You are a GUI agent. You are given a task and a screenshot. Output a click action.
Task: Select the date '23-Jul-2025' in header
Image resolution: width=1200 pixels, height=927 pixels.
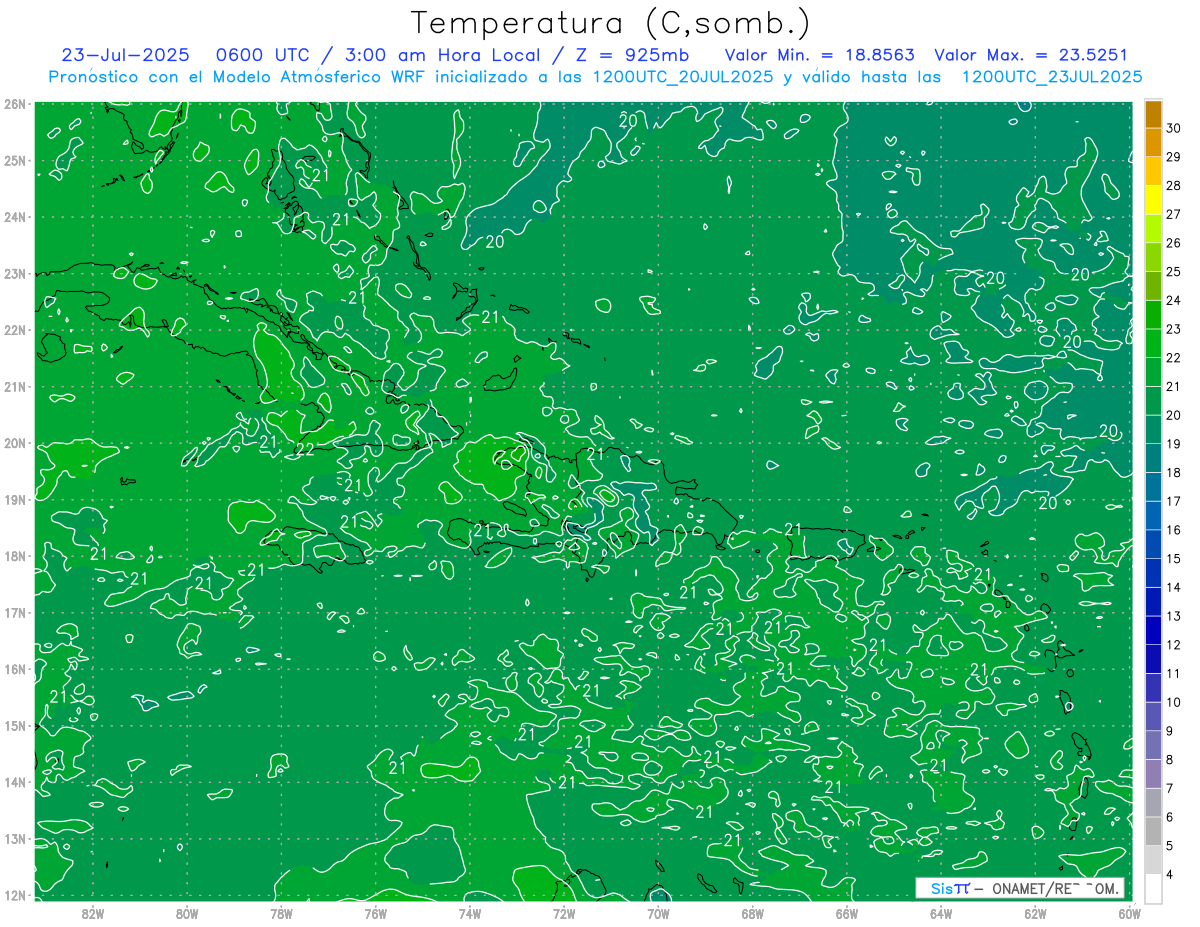(125, 55)
